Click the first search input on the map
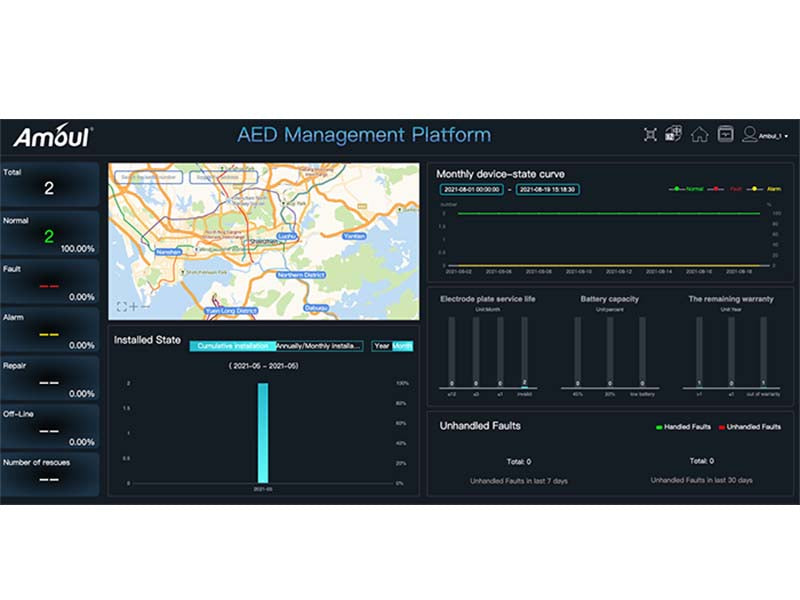Screen dimensions: 800x600 pos(147,177)
